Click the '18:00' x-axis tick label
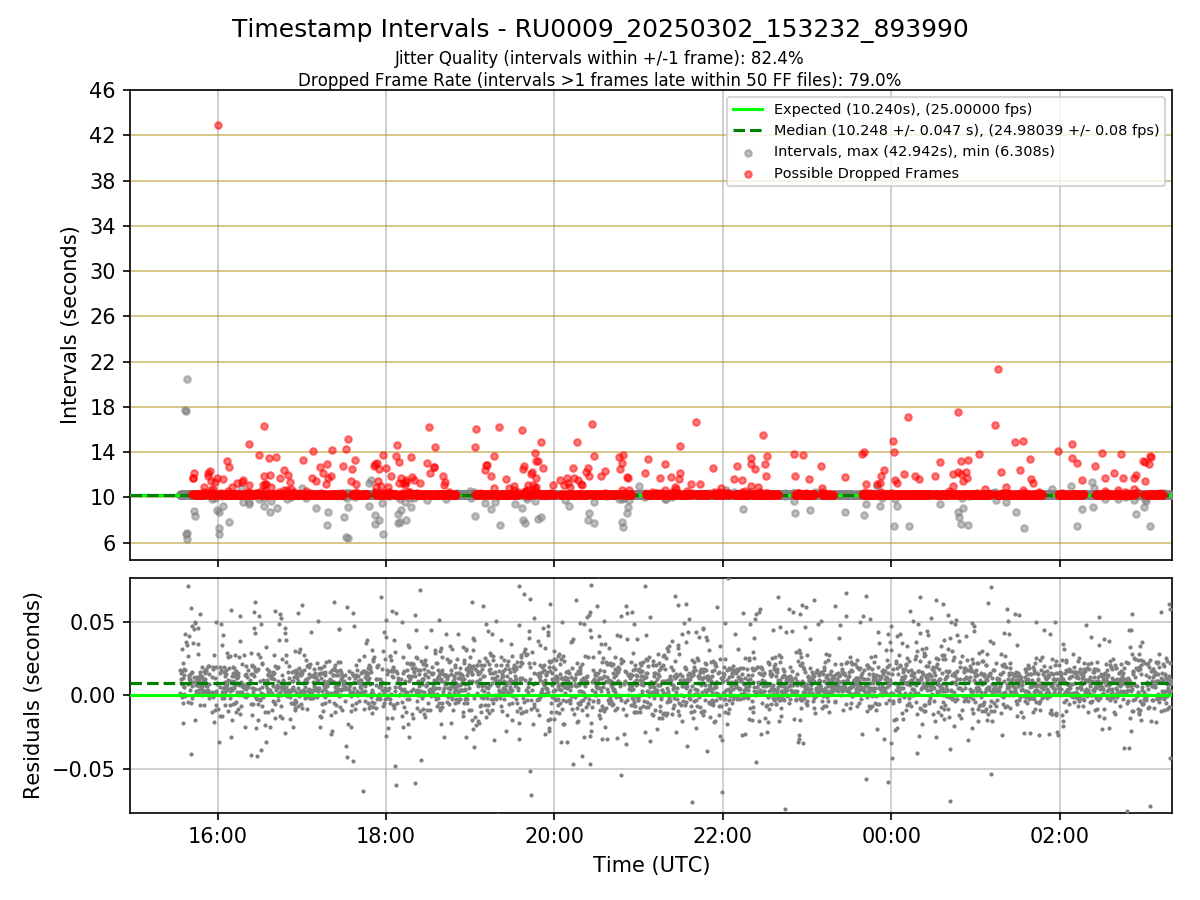Image resolution: width=1200 pixels, height=900 pixels. [386, 835]
